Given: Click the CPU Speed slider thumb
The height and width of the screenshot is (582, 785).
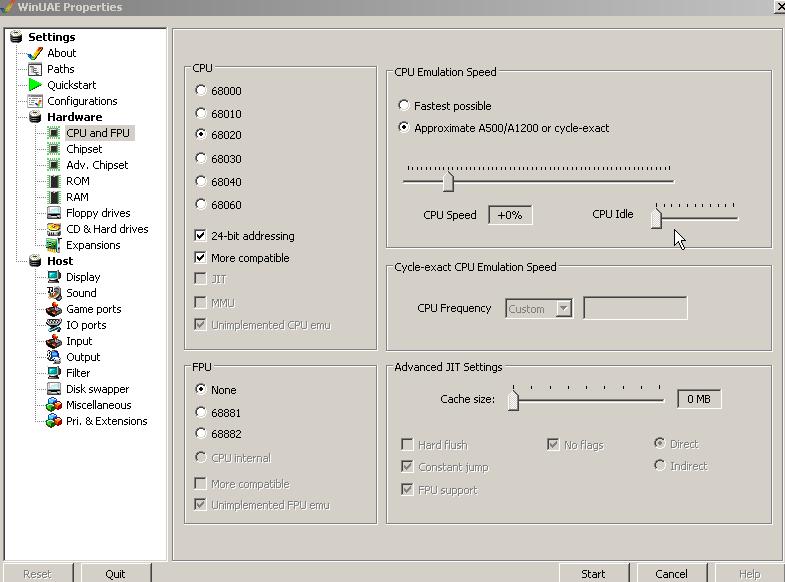Looking at the screenshot, I should click(x=448, y=182).
